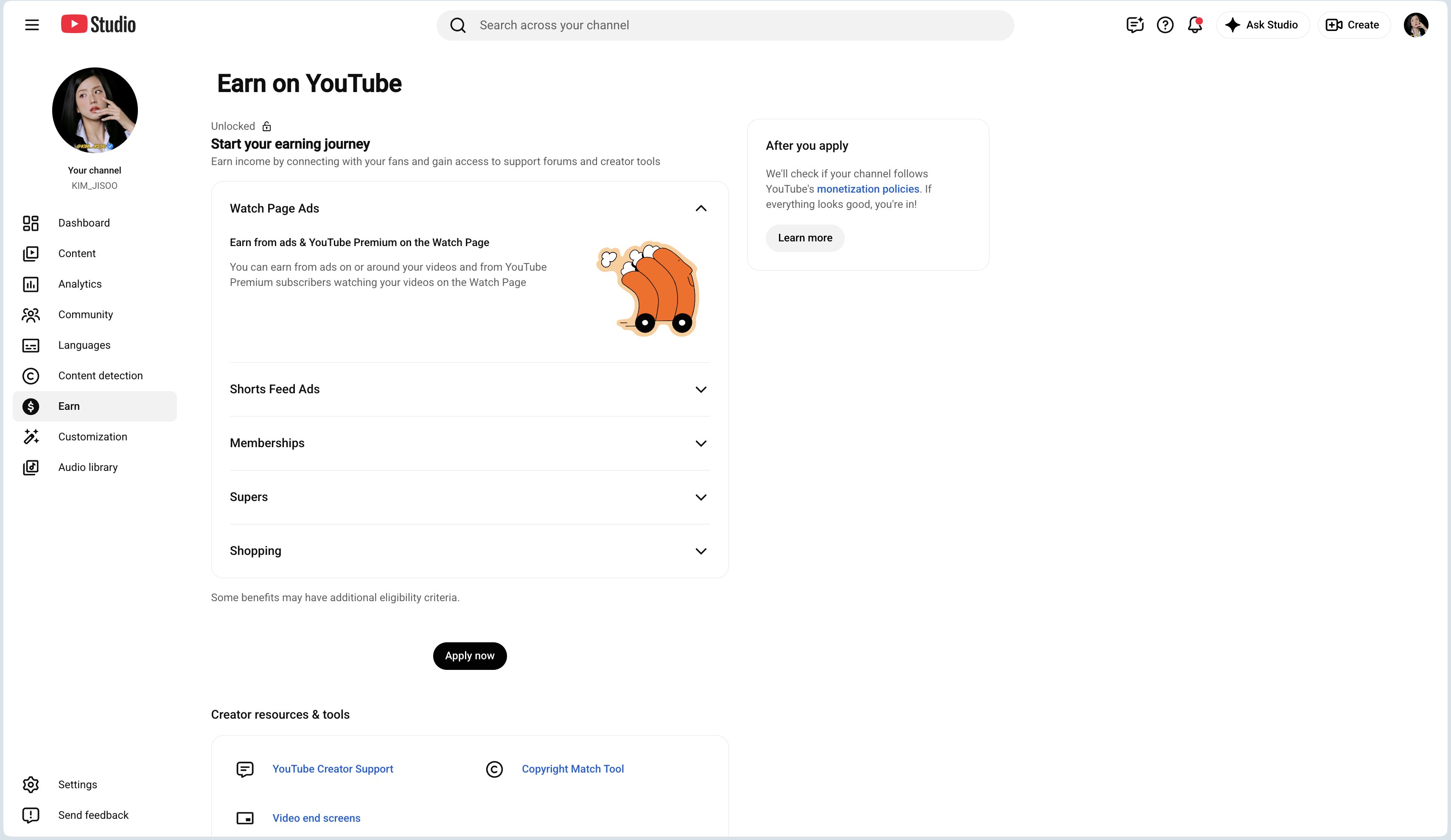Image resolution: width=1451 pixels, height=840 pixels.
Task: Click the Apply now button
Action: [469, 656]
